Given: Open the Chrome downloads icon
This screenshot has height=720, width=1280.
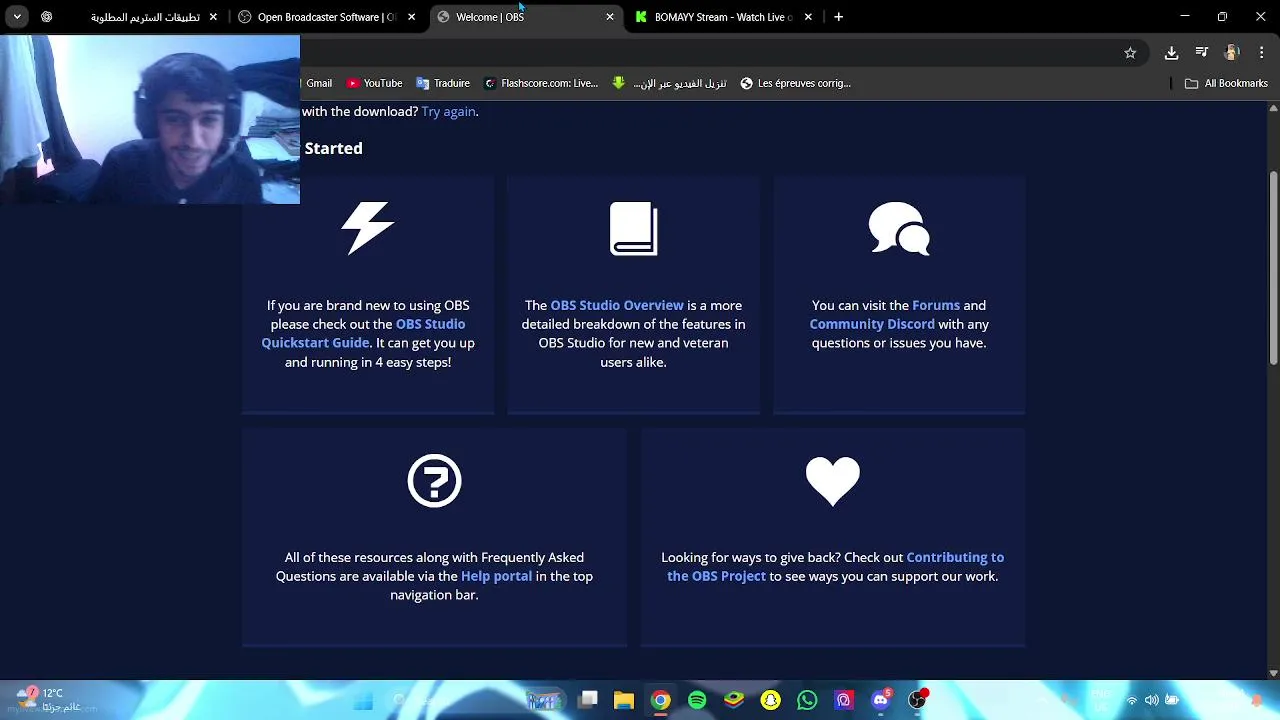Looking at the screenshot, I should pos(1171,53).
